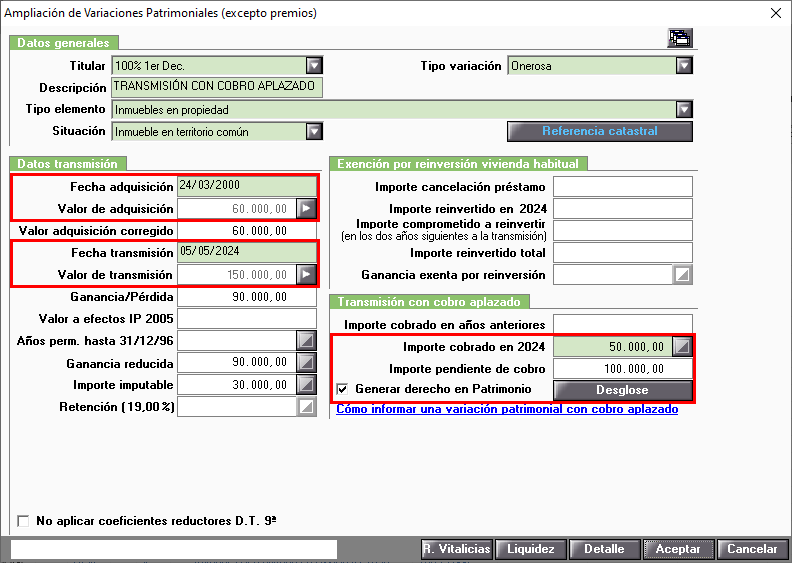Click the Ganancia/Pérdida value 90.000,00
The width and height of the screenshot is (792, 563).
260,297
